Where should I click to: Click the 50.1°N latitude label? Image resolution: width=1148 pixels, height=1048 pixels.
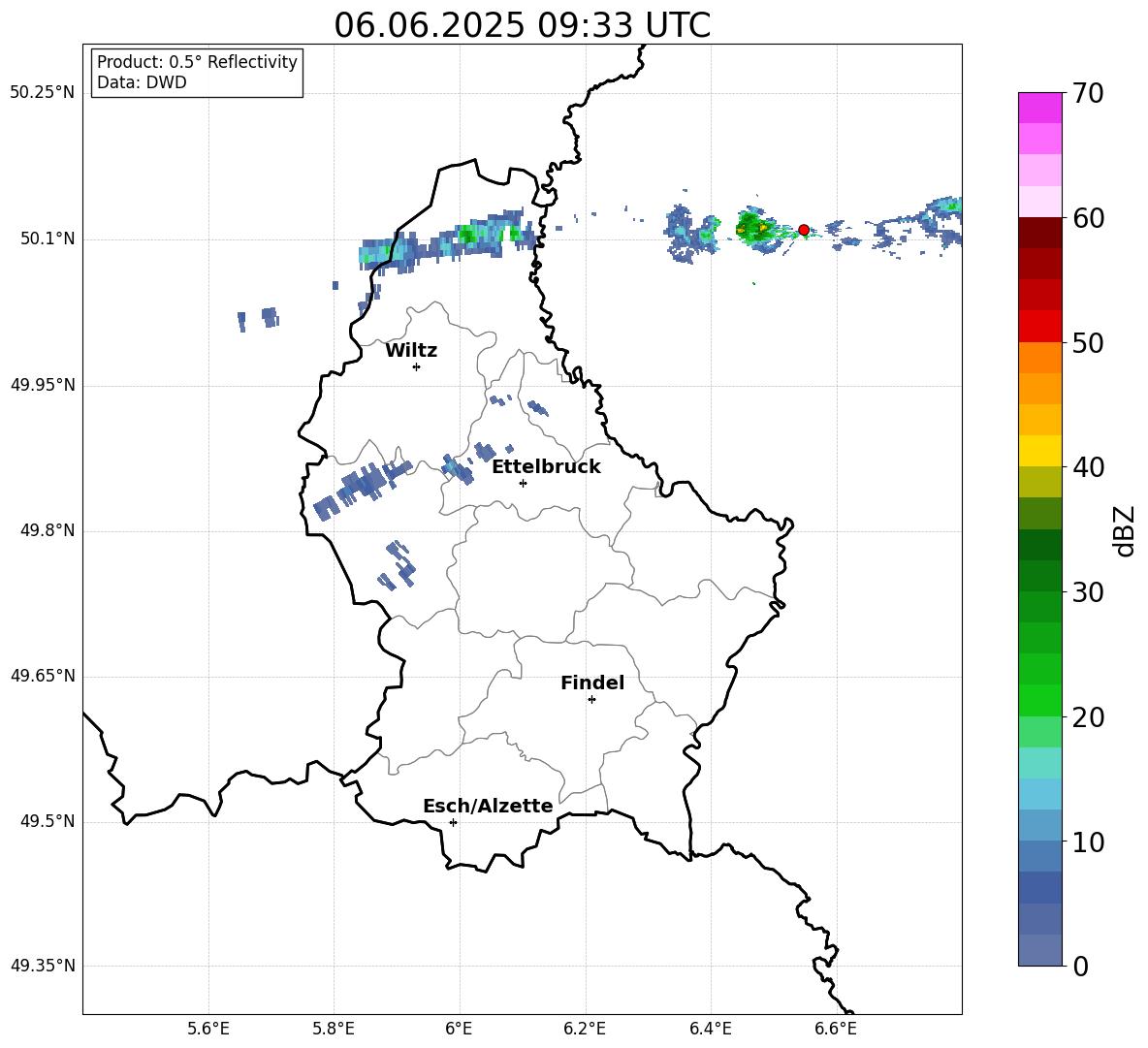48,239
